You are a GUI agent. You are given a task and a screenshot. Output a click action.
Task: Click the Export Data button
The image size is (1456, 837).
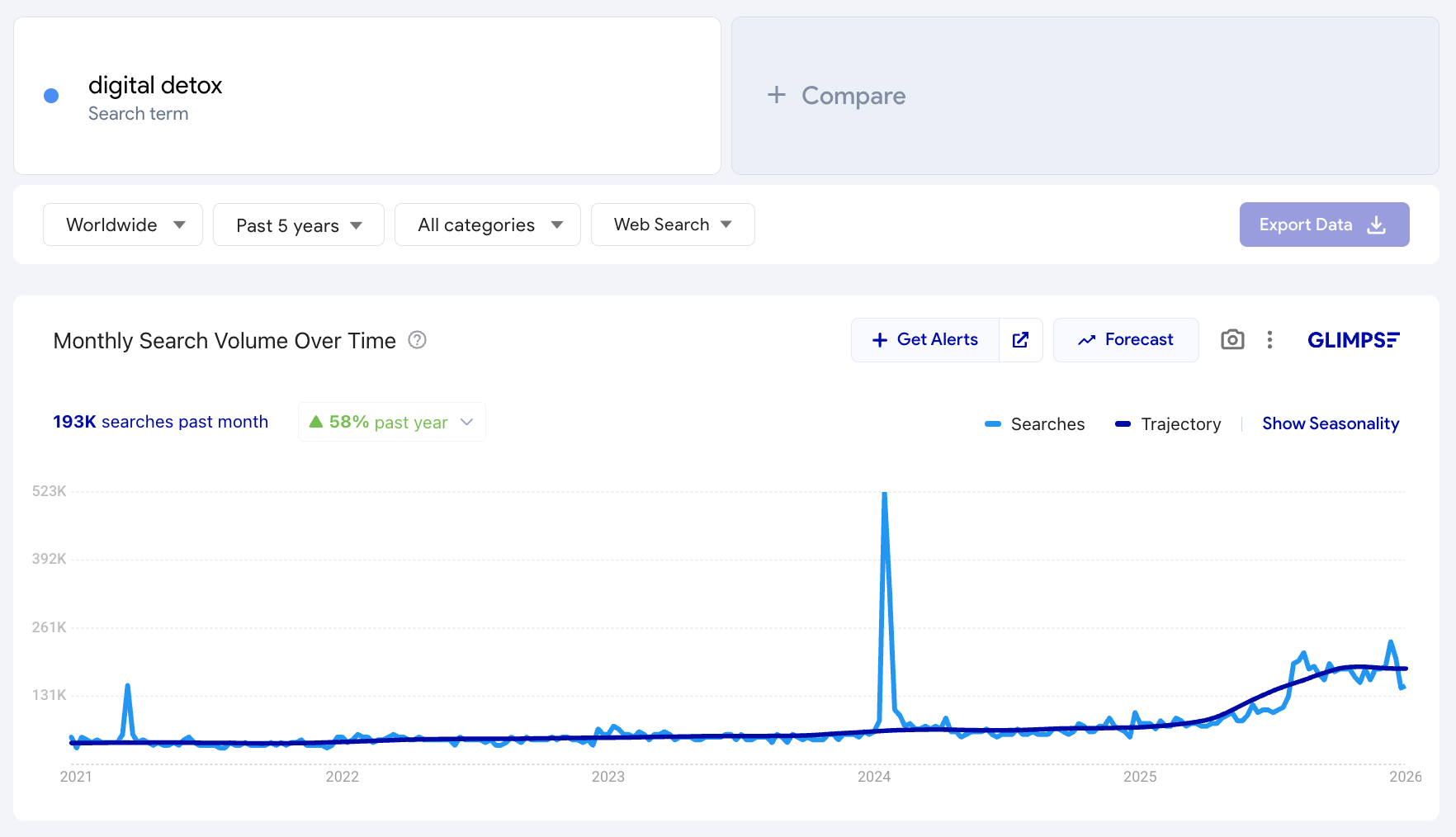(x=1324, y=225)
